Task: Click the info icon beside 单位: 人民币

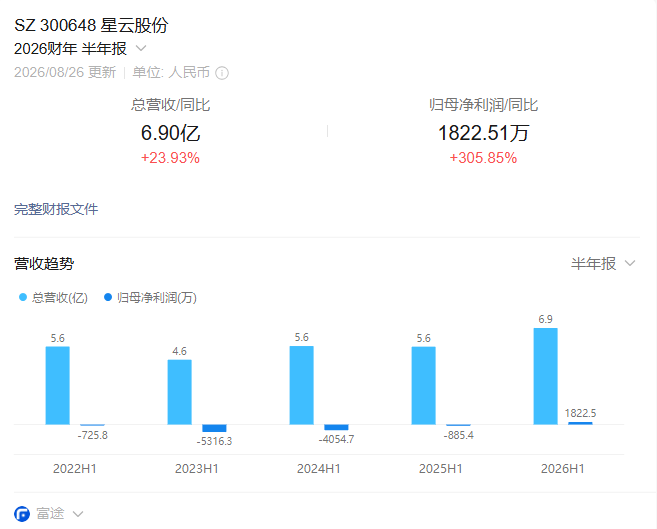Action: click(222, 73)
